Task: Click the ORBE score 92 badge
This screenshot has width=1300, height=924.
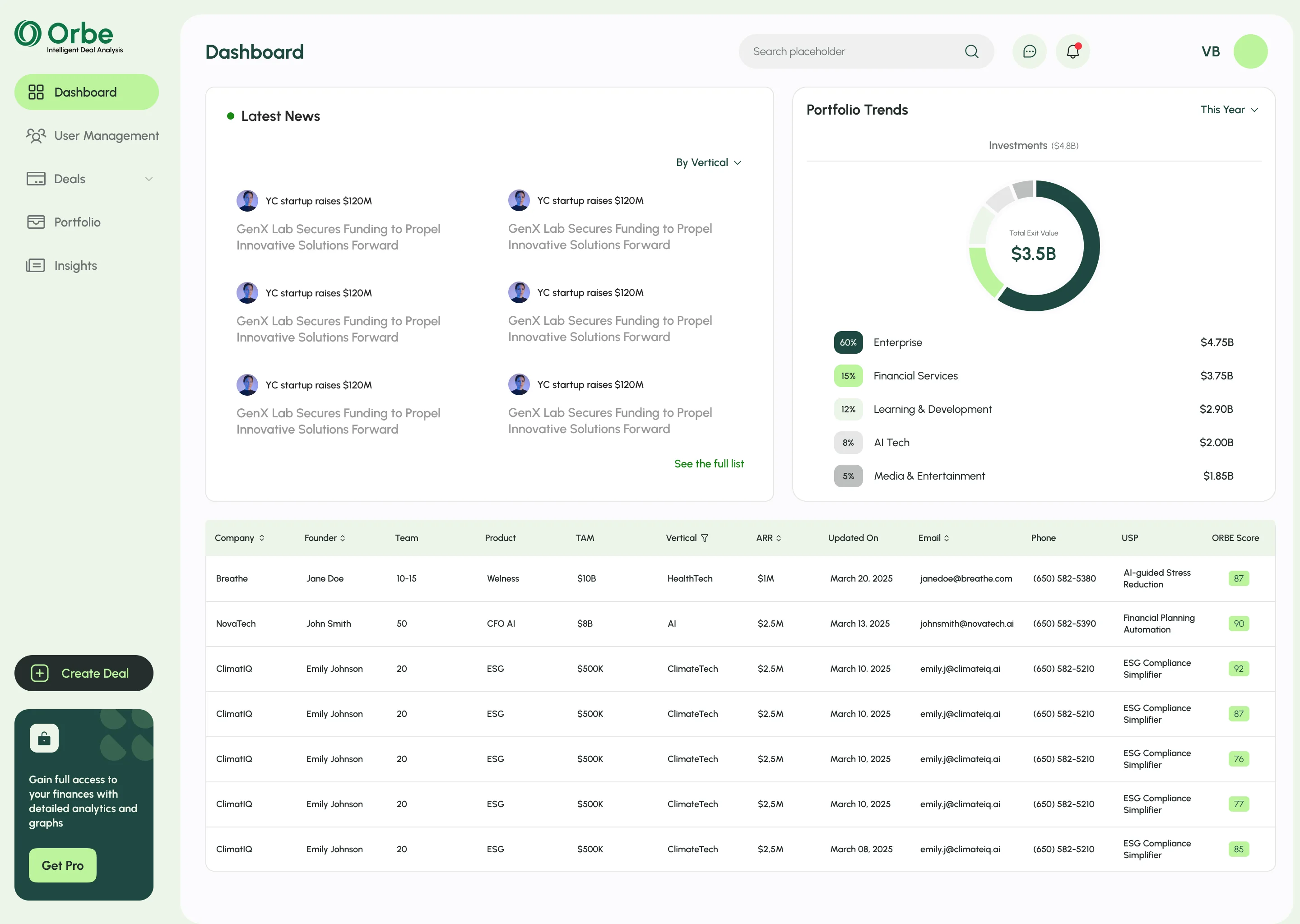Action: 1239,669
